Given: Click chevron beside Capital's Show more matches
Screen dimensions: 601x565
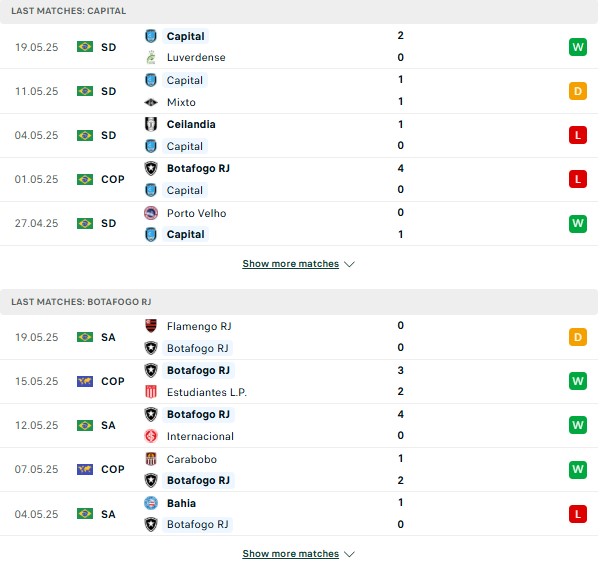Looking at the screenshot, I should point(349,264).
